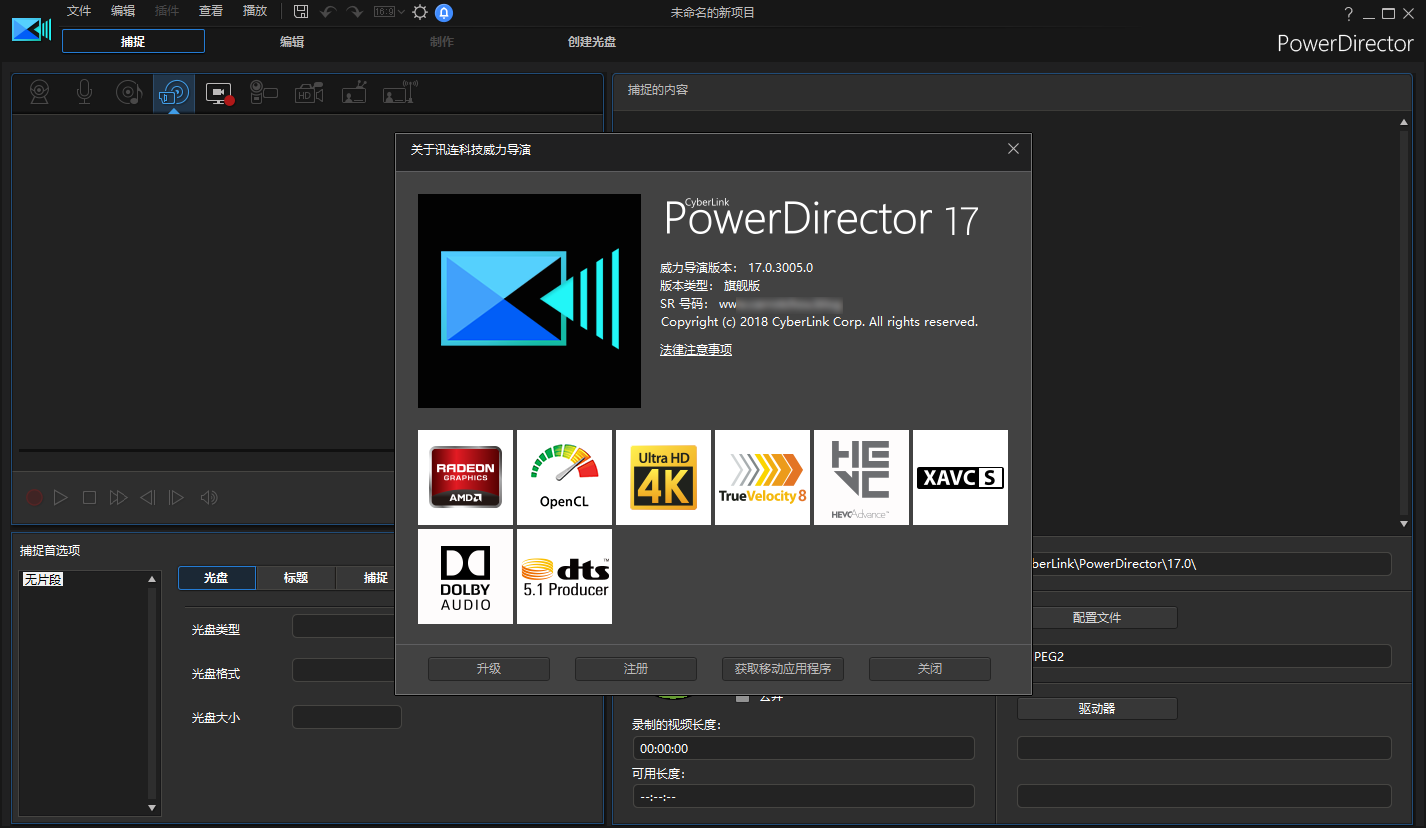Click the OpenCL logo tile

[564, 477]
